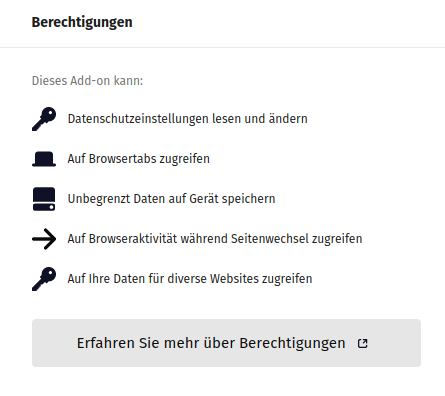The width and height of the screenshot is (445, 396).
Task: Open Erfahren Sie mehr über Berechtigungen
Action: (x=226, y=343)
